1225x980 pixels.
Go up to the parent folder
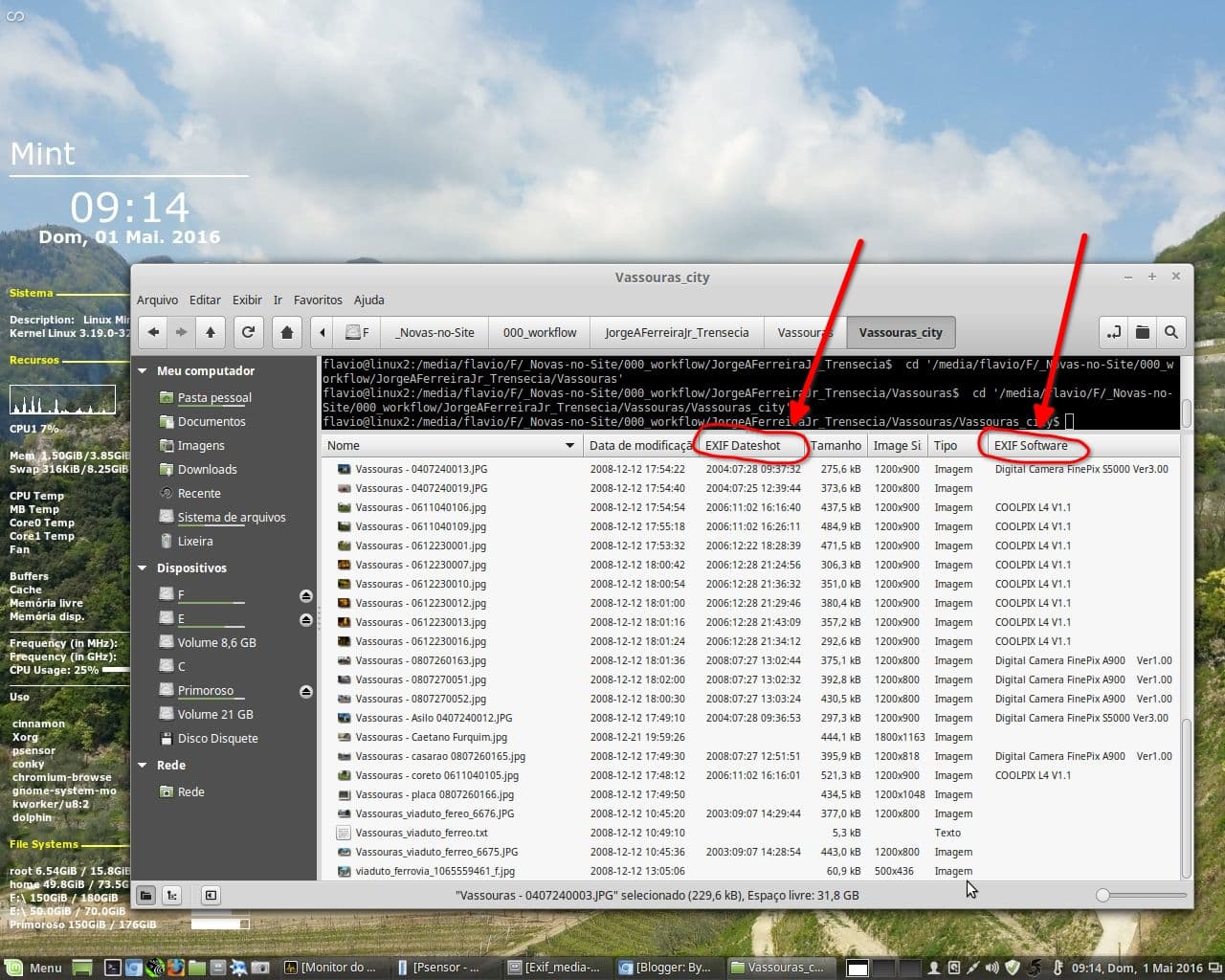(x=211, y=332)
